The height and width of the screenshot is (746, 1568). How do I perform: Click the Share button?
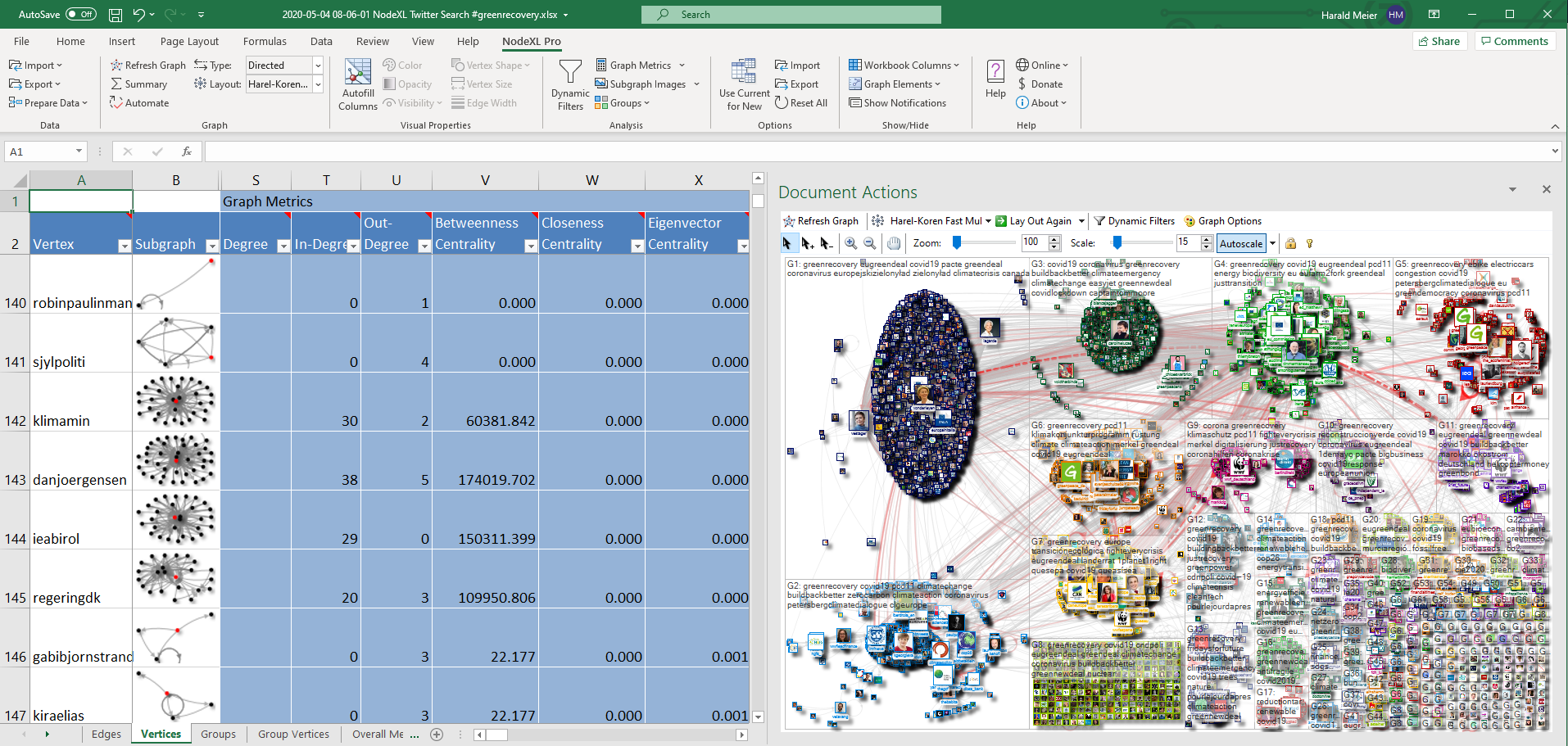tap(1439, 42)
